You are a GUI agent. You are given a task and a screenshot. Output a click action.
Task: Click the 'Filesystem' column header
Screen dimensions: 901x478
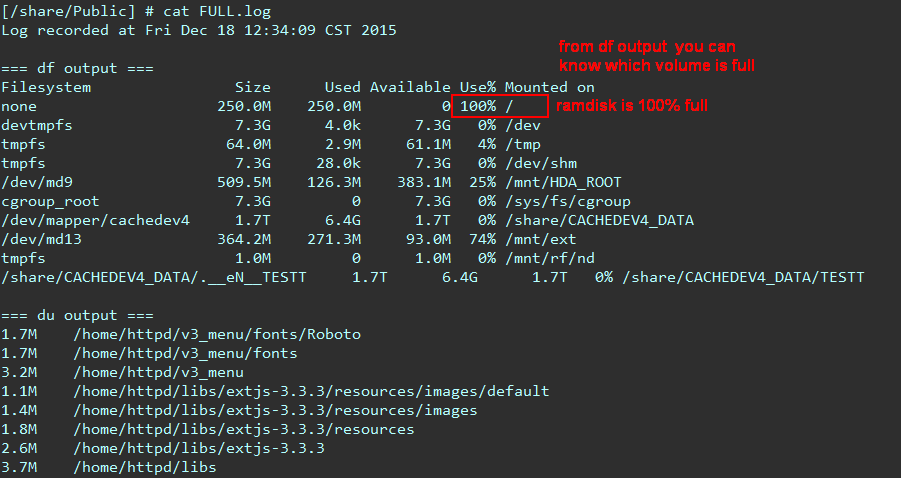tap(46, 87)
